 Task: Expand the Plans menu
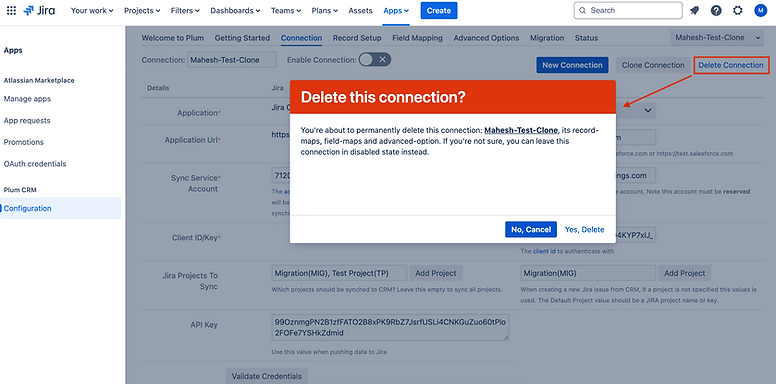pos(325,10)
